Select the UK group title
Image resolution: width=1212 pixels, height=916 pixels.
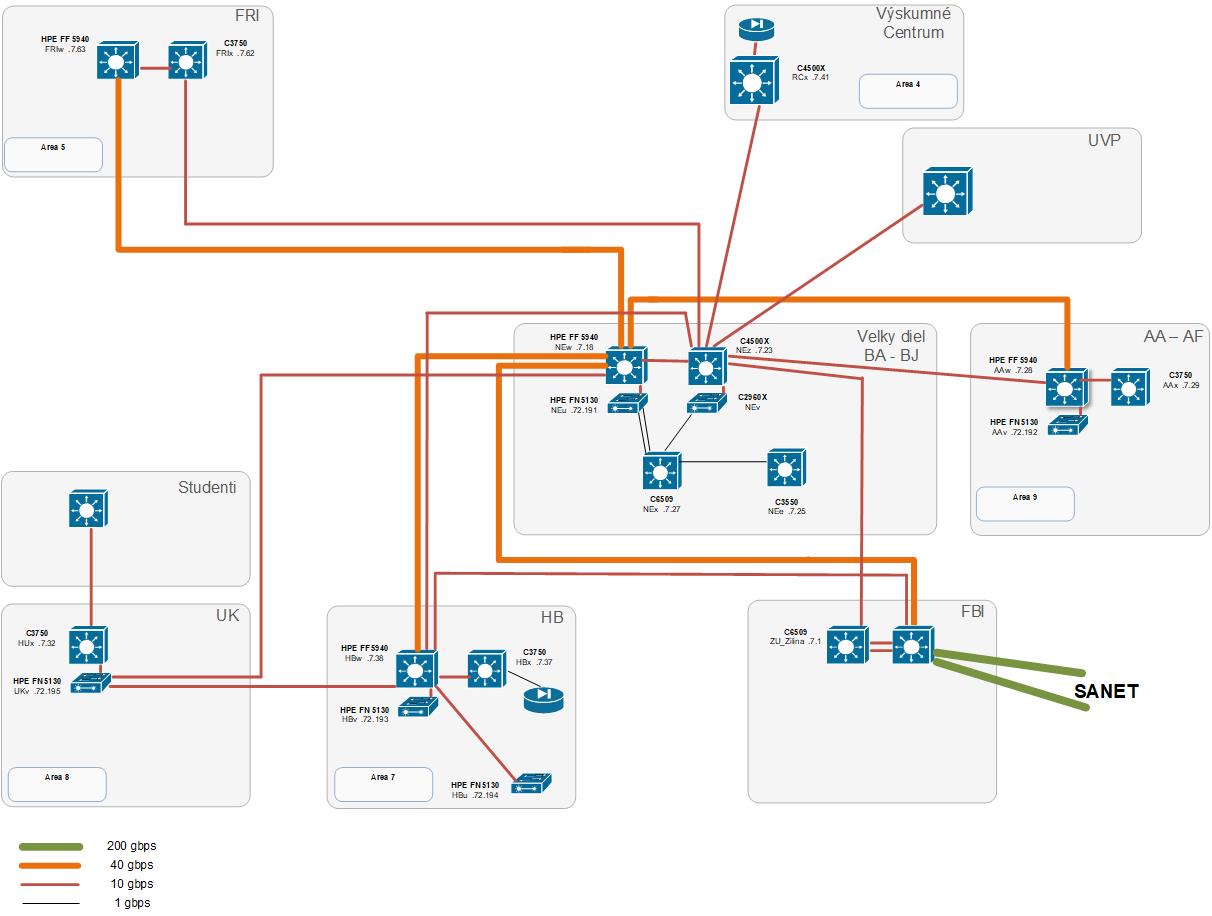click(227, 617)
